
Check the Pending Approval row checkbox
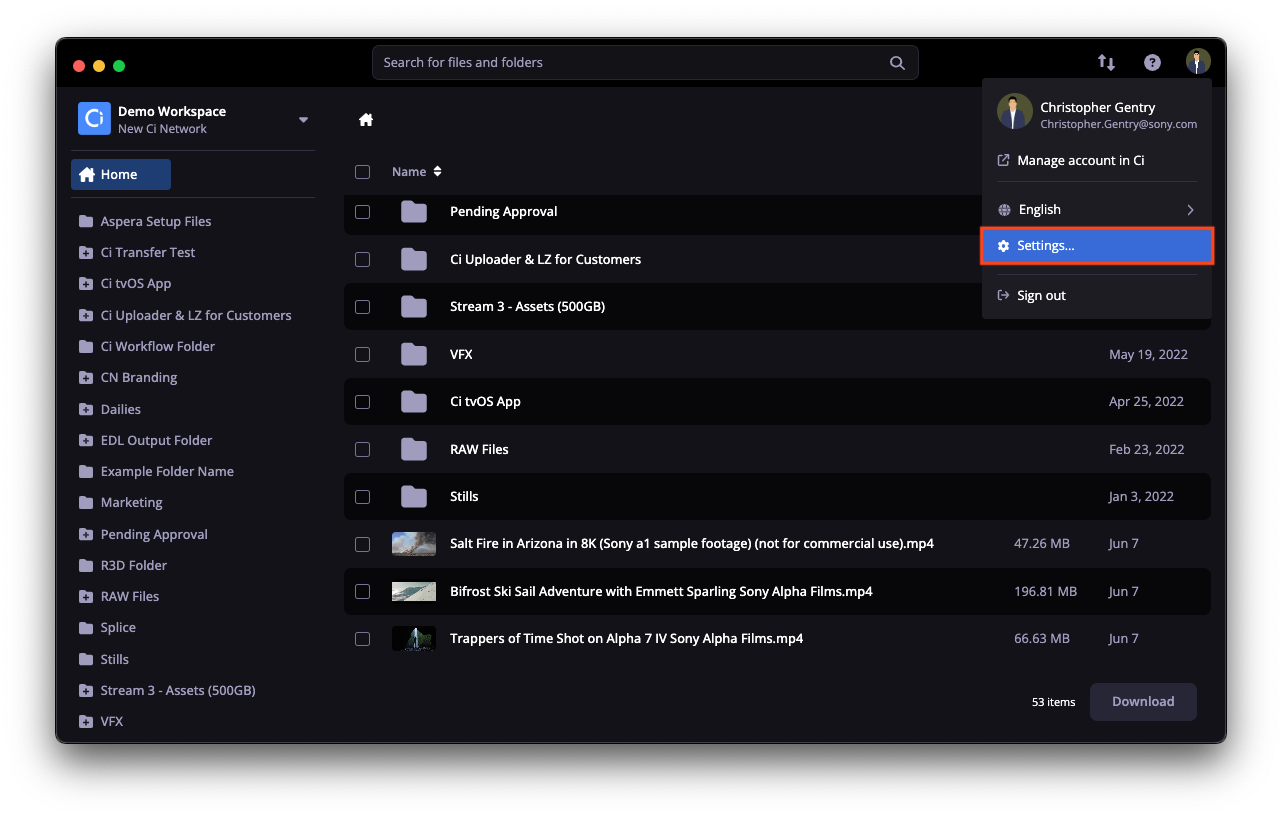tap(362, 211)
